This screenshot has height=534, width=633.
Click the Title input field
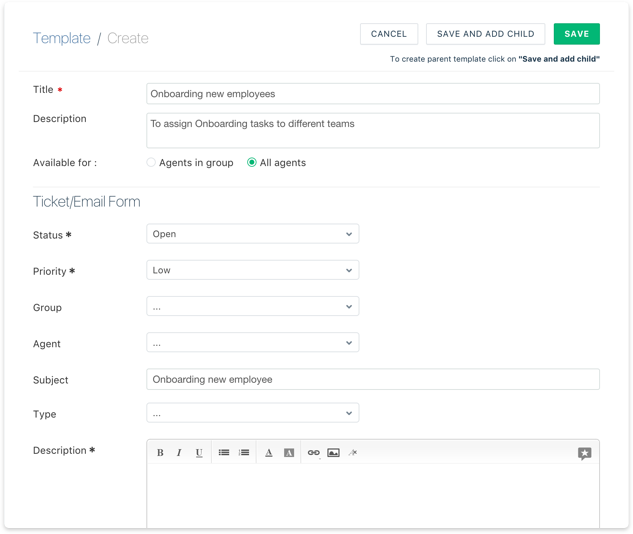pos(373,94)
